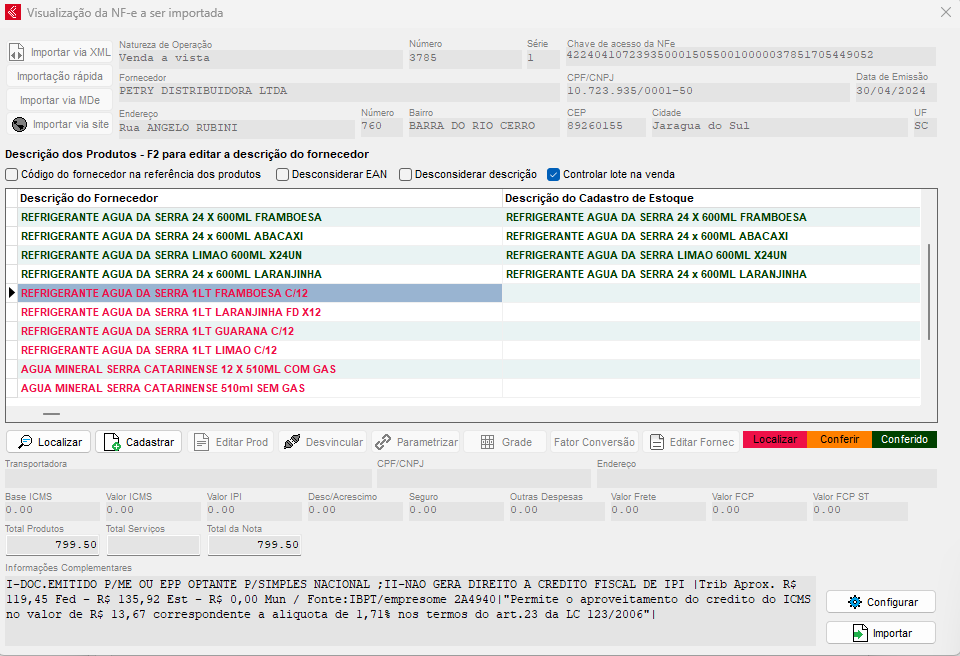The image size is (960, 656).
Task: Uncheck Controlar lote na venda
Action: click(x=554, y=174)
